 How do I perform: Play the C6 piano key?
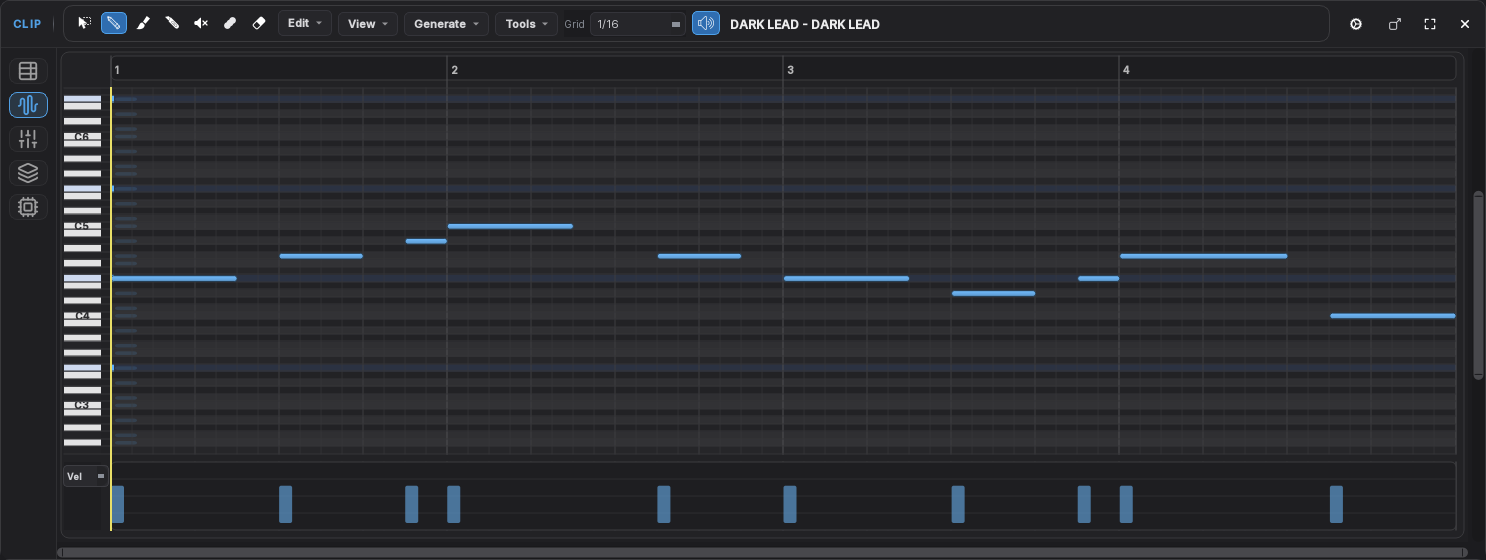click(83, 136)
